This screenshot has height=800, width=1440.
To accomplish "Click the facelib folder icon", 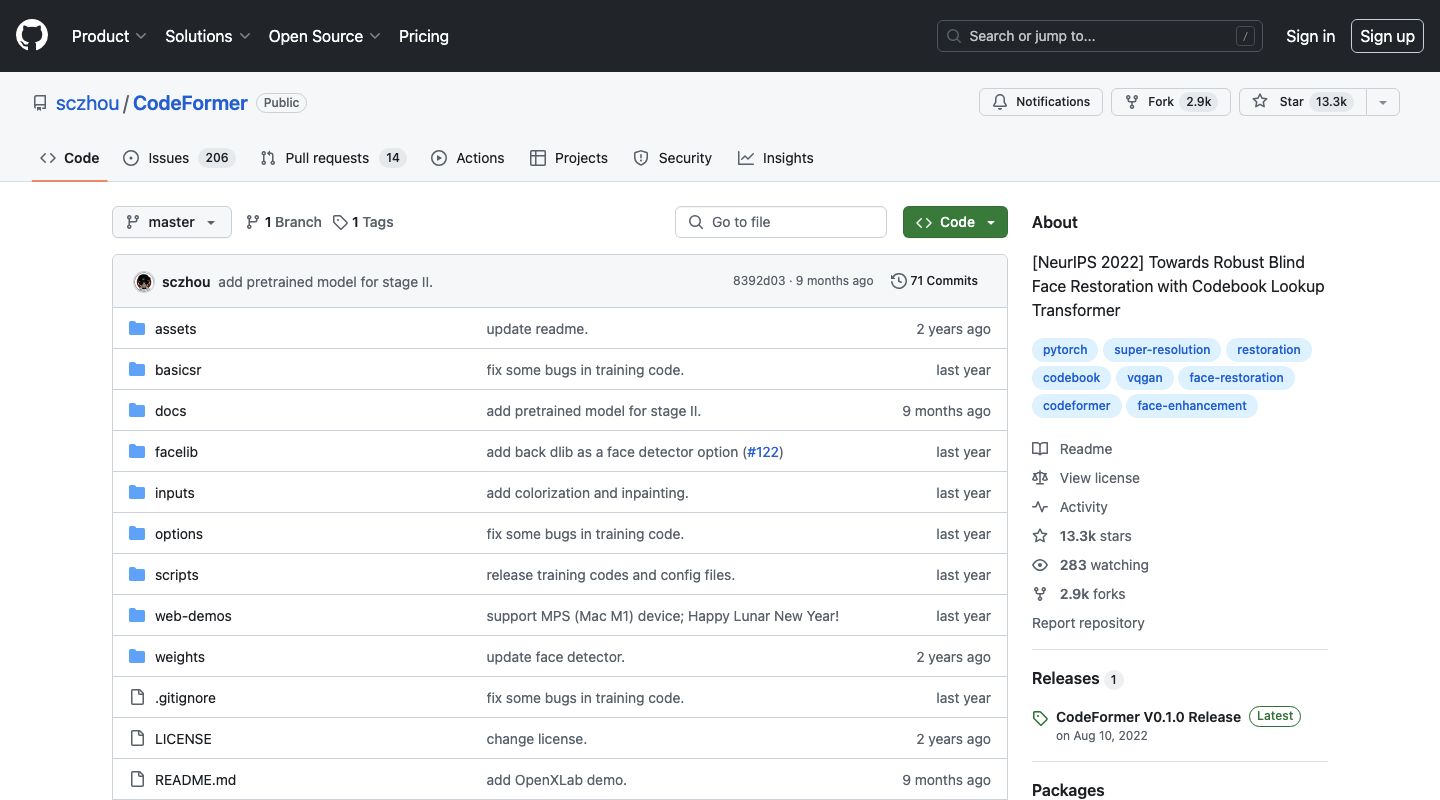I will [x=137, y=452].
